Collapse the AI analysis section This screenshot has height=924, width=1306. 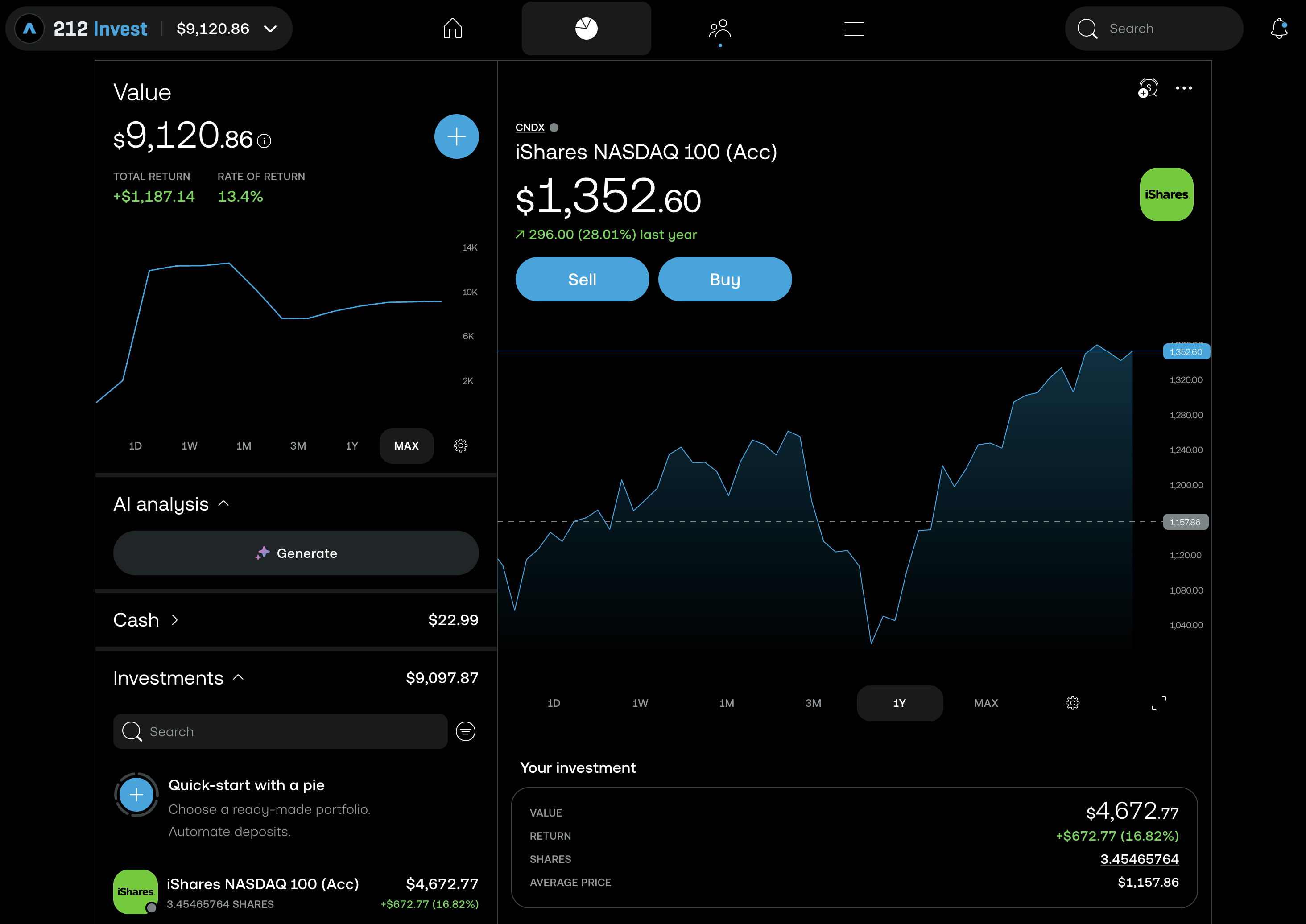(223, 503)
